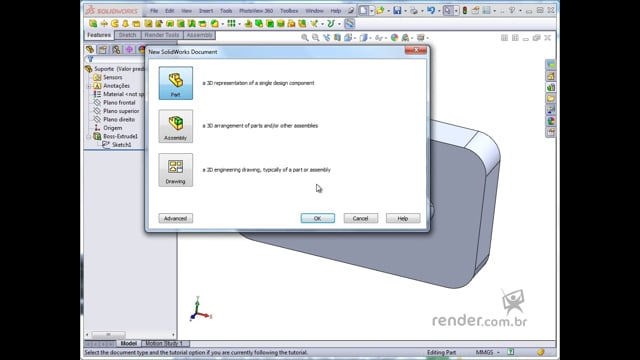Collapse the Boss-Extrude1 tree node
Viewport: 640px width, 360px height.
point(89,136)
